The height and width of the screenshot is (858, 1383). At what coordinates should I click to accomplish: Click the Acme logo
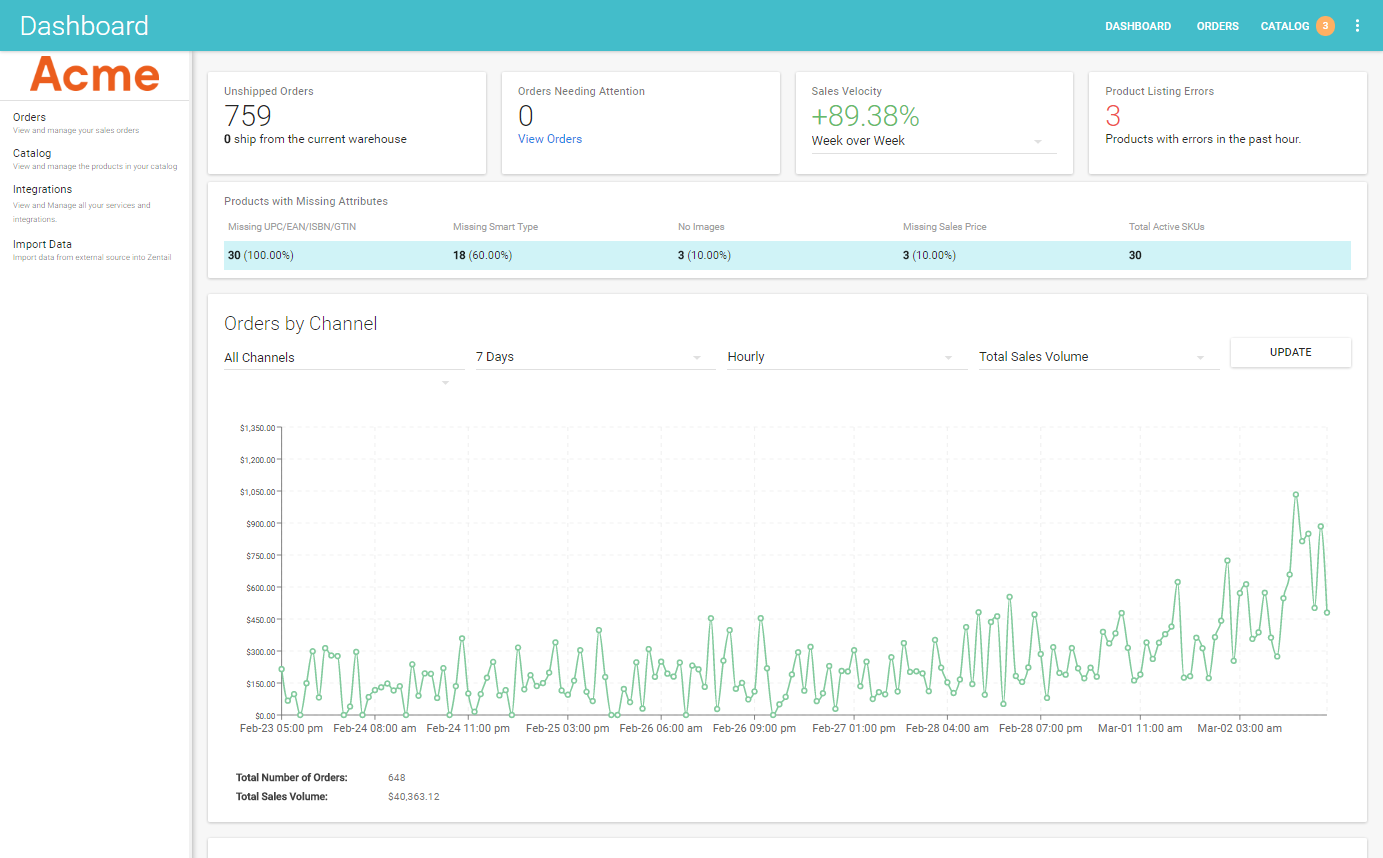(x=95, y=75)
